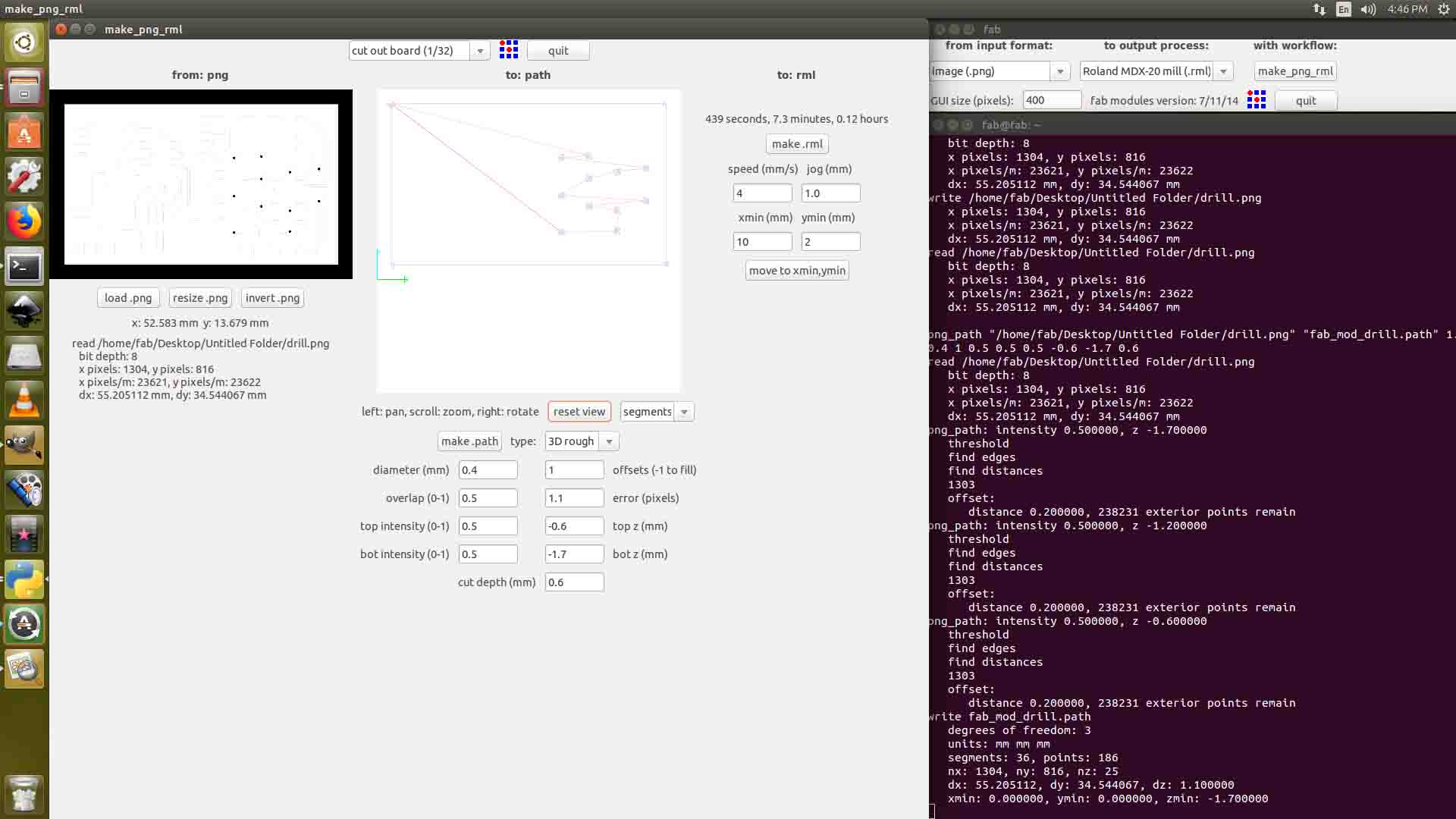Click the volume icon in top bar
The image size is (1456, 819).
(1368, 9)
